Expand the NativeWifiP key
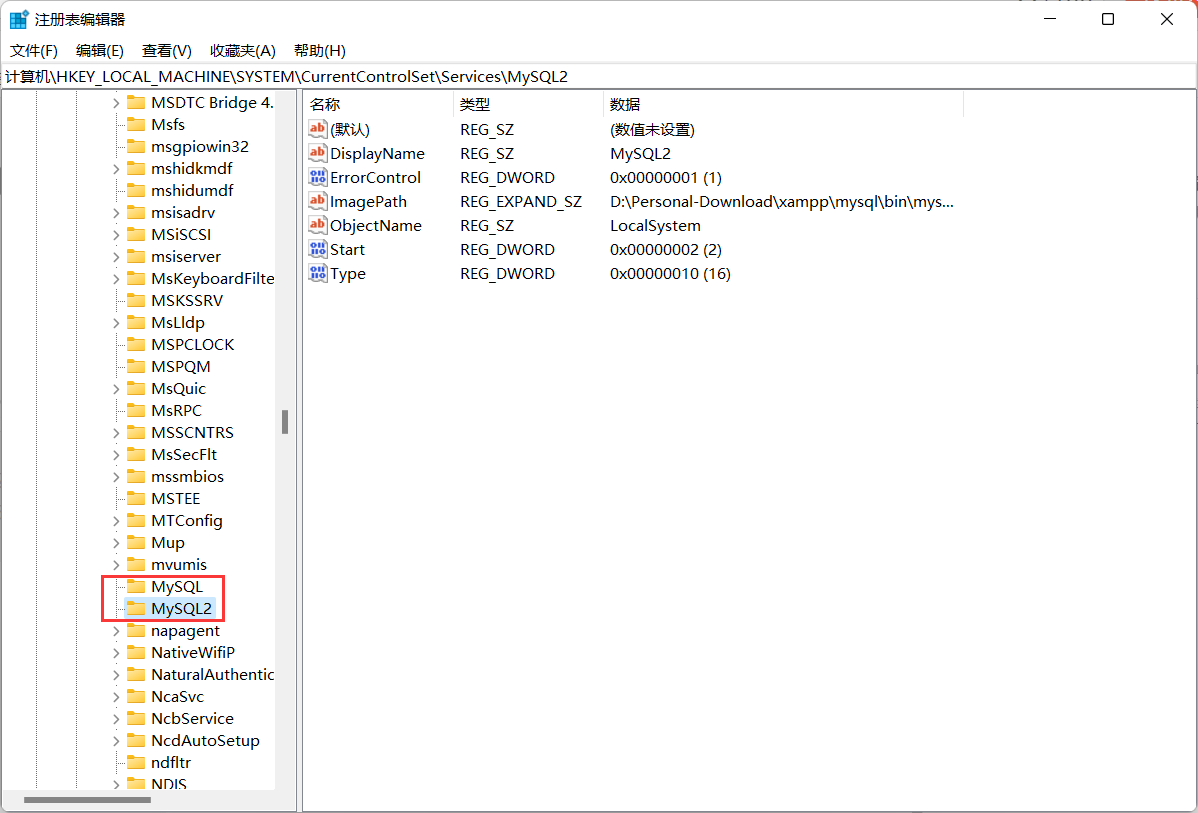This screenshot has width=1198, height=813. pyautogui.click(x=116, y=653)
